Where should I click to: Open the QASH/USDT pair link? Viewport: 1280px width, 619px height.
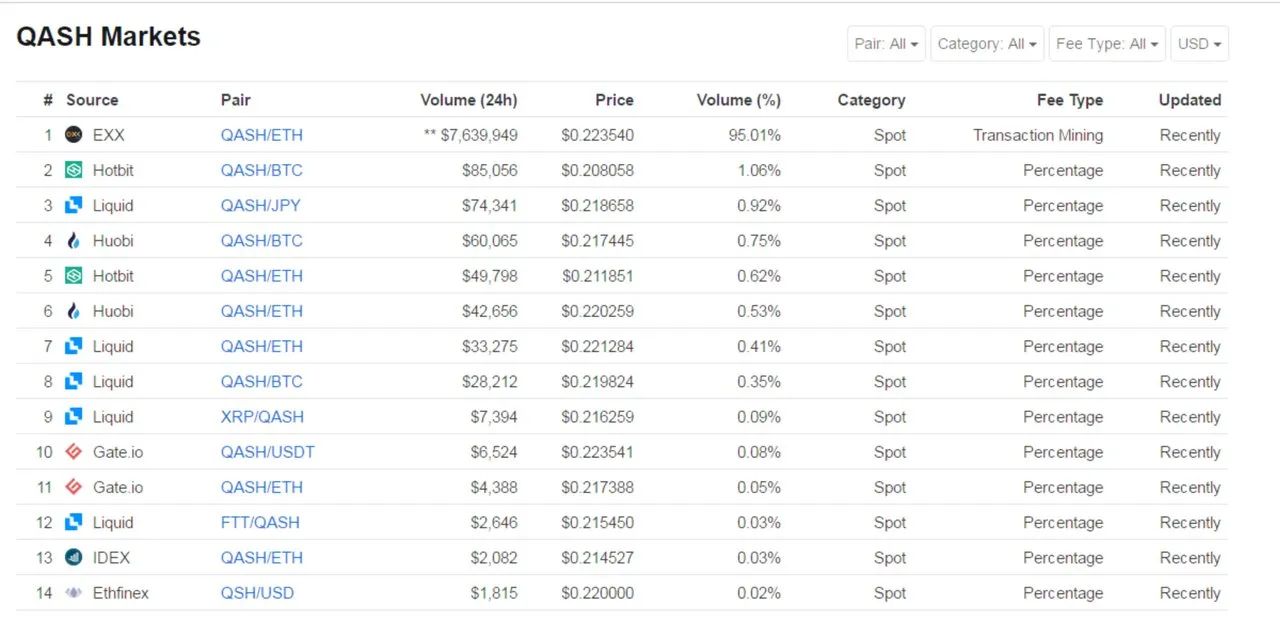click(268, 452)
